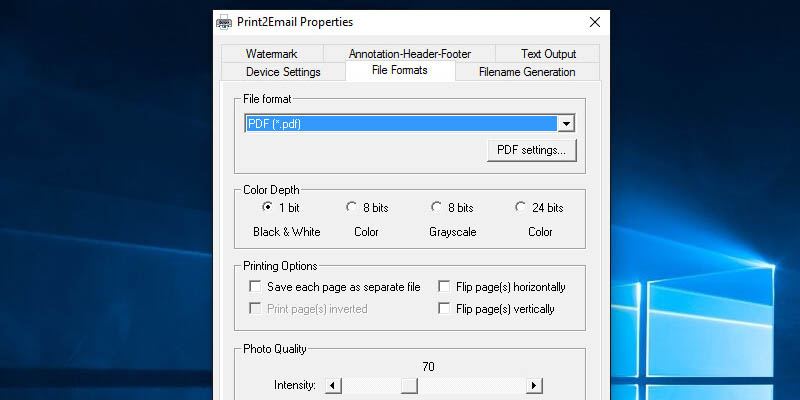Select the Device Settings tab
This screenshot has height=400, width=800.
coord(283,72)
